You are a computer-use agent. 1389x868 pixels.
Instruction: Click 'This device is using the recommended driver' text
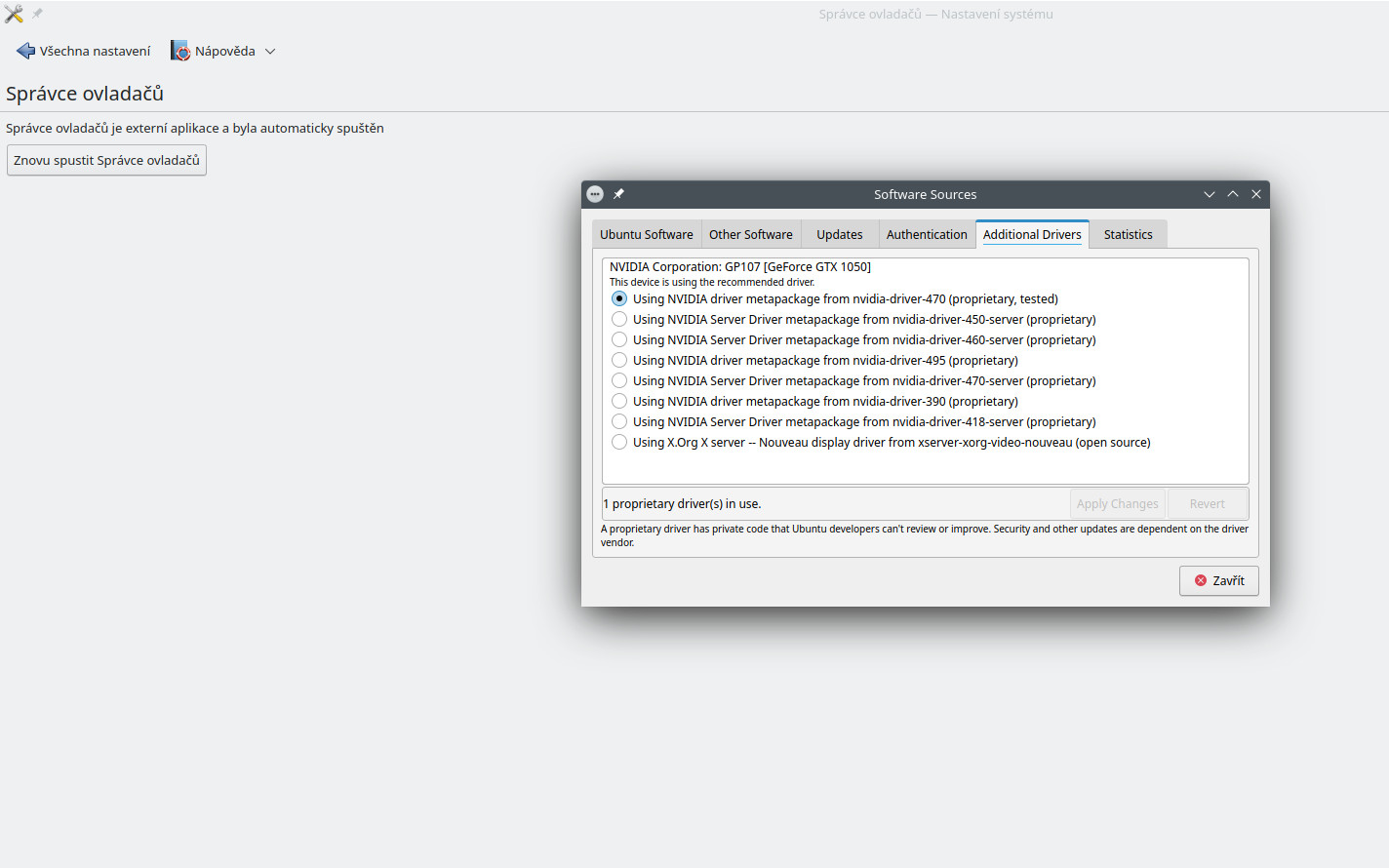click(x=712, y=282)
